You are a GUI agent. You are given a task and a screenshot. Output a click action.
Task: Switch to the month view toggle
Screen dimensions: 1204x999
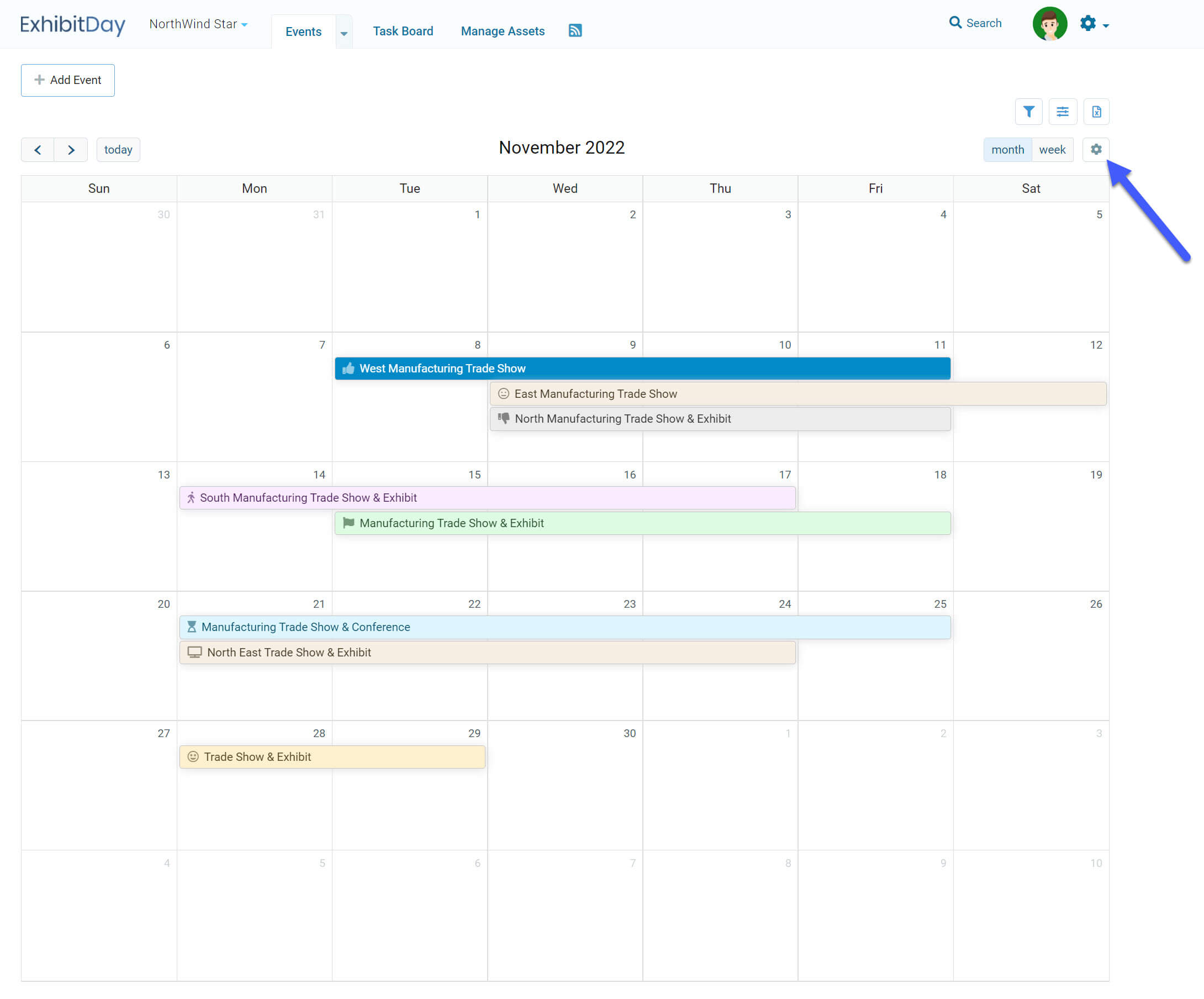pos(1006,149)
